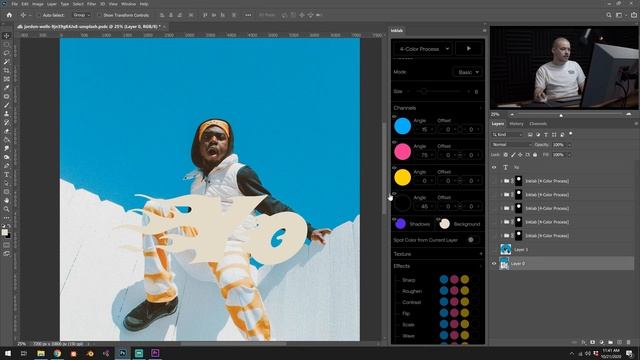Click the Inklab play button
This screenshot has height=360, width=640.
469,49
